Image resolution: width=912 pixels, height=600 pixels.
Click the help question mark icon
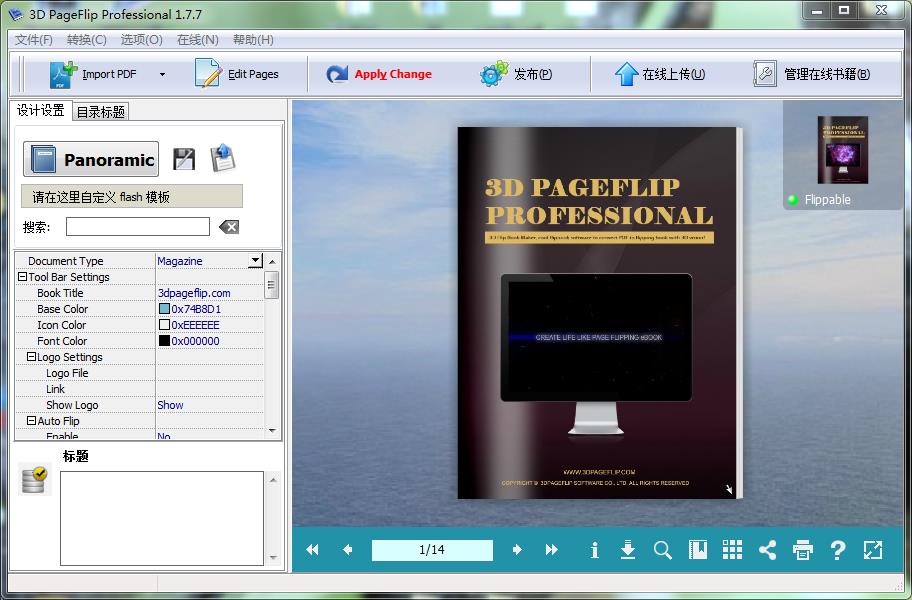point(838,549)
